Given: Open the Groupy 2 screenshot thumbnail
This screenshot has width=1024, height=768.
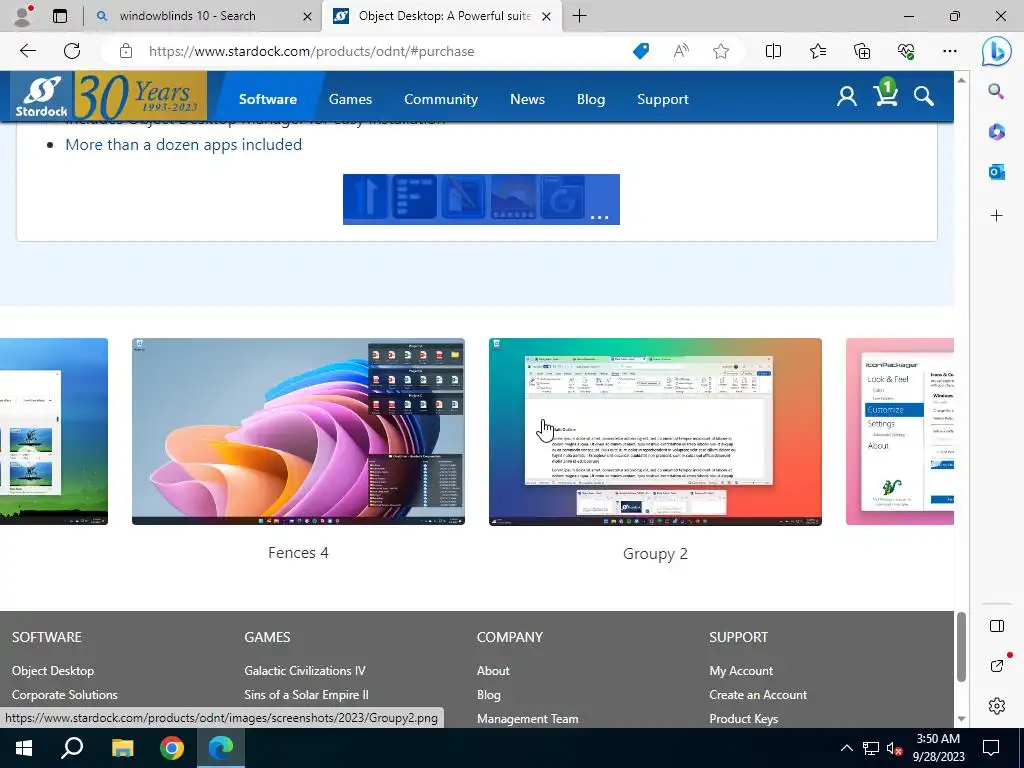Looking at the screenshot, I should (655, 432).
